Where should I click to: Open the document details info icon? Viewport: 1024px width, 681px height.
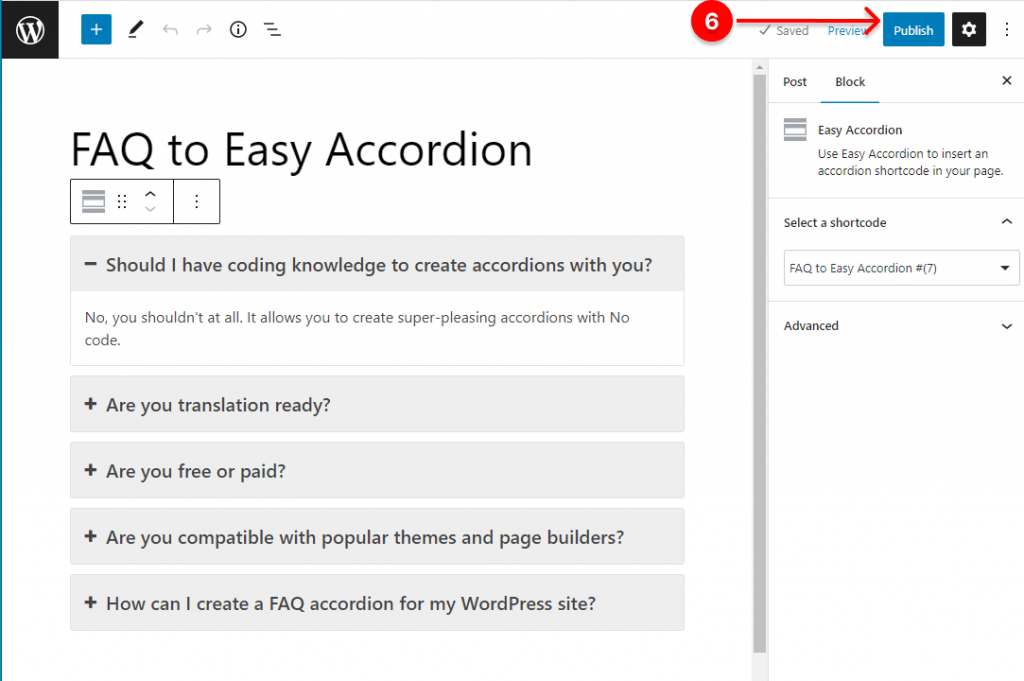pos(238,29)
